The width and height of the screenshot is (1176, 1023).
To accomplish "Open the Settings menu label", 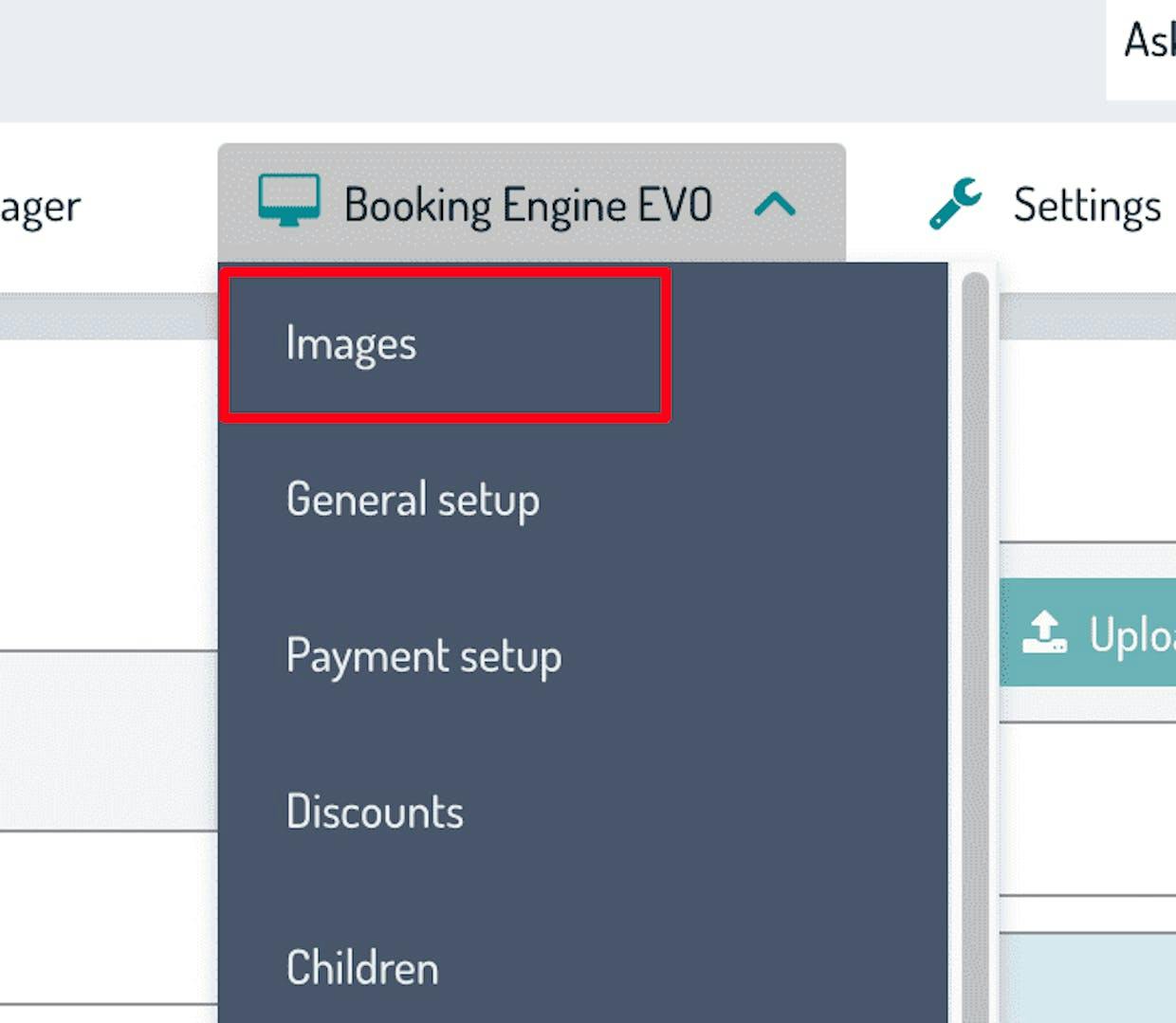I will click(x=1086, y=205).
